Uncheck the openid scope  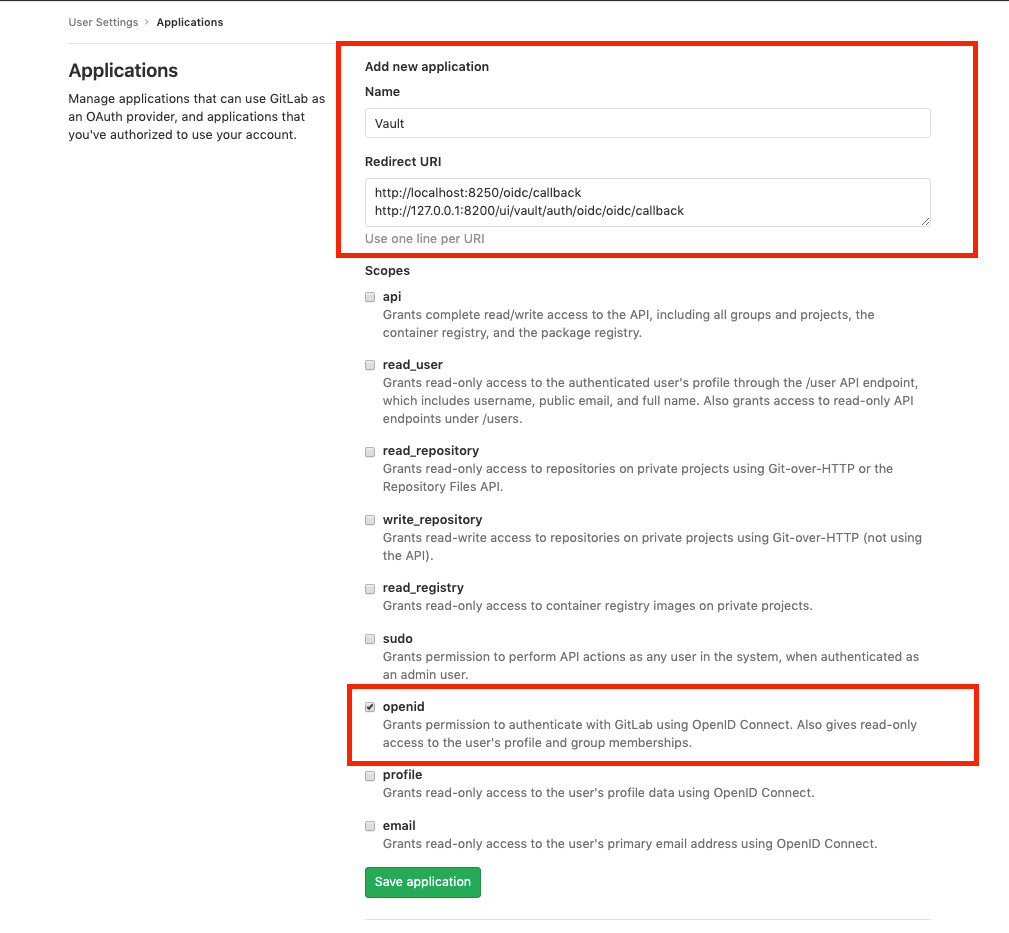370,706
